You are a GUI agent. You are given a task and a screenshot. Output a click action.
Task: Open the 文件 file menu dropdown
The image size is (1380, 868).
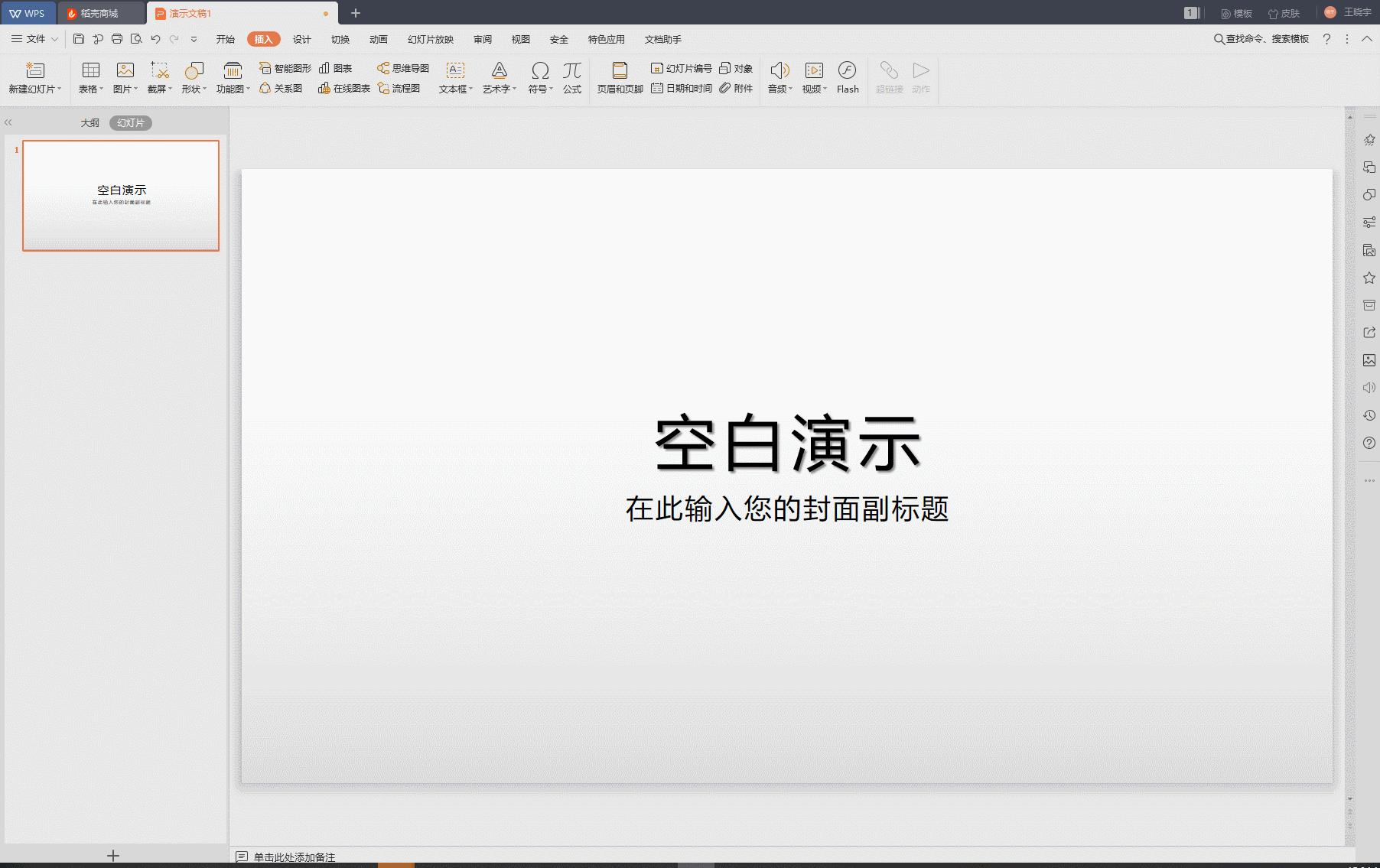(x=35, y=39)
